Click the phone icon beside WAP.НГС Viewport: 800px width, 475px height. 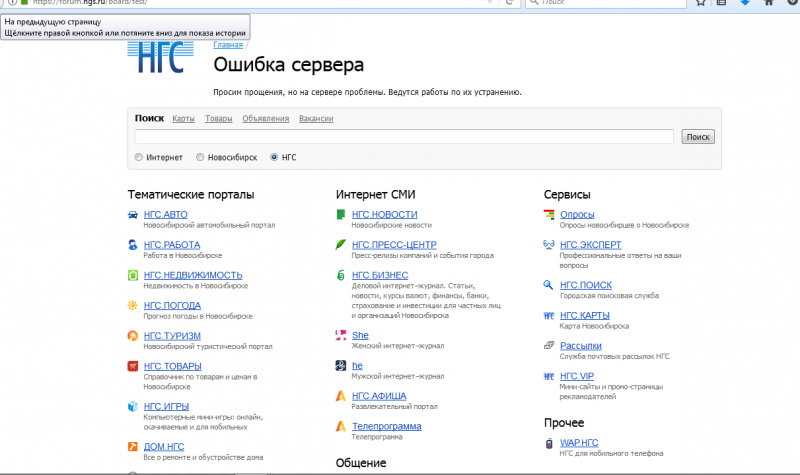(x=548, y=443)
